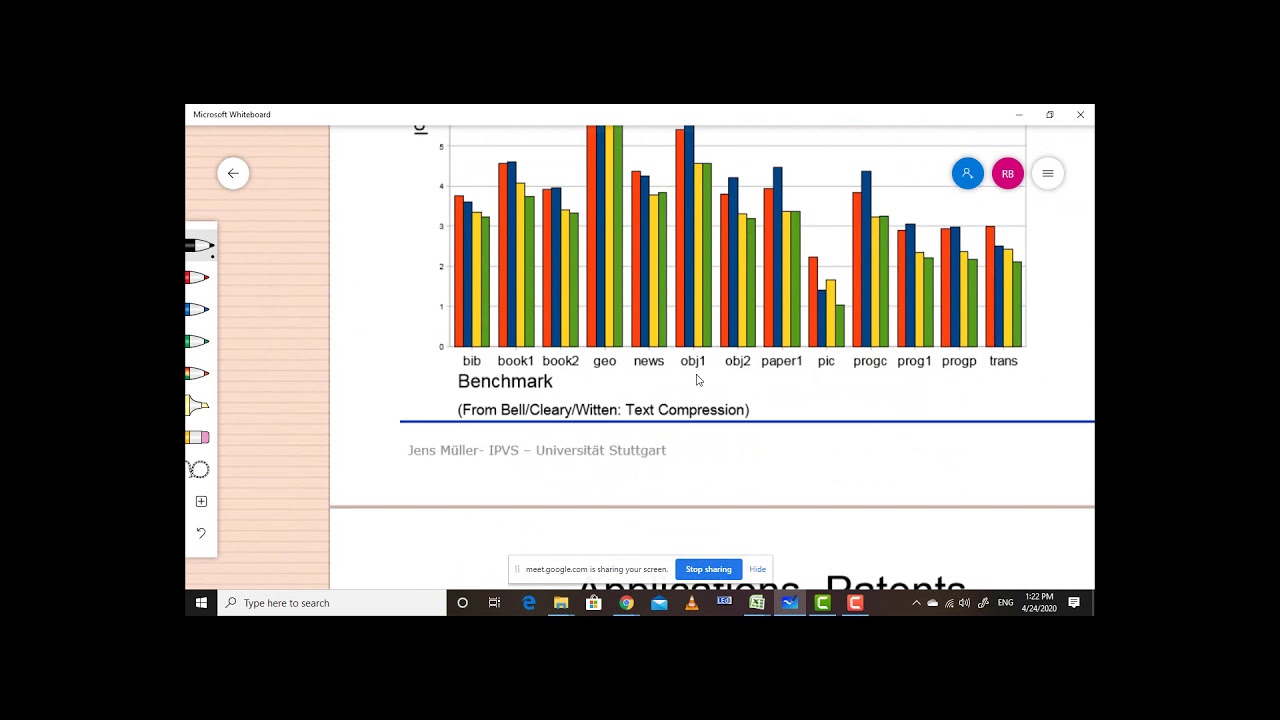The height and width of the screenshot is (720, 1280).
Task: Open VLC media player from taskbar
Action: point(691,603)
